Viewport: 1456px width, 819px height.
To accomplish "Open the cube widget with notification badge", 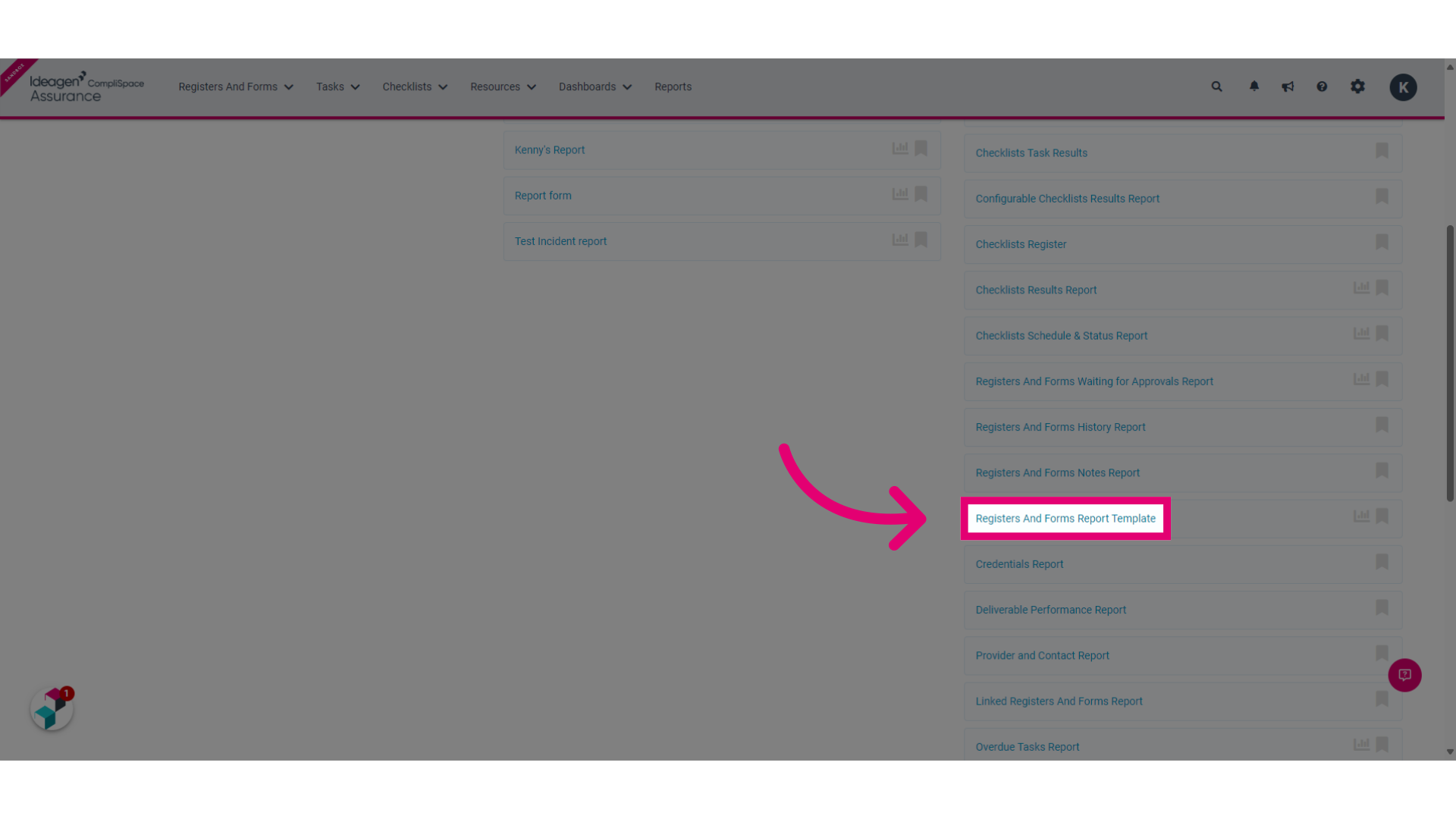I will [52, 709].
